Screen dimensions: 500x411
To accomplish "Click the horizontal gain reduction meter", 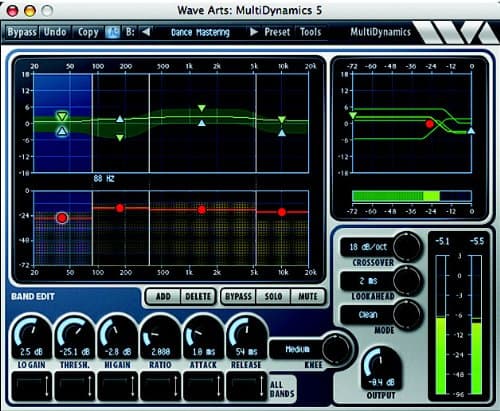I will coord(412,196).
